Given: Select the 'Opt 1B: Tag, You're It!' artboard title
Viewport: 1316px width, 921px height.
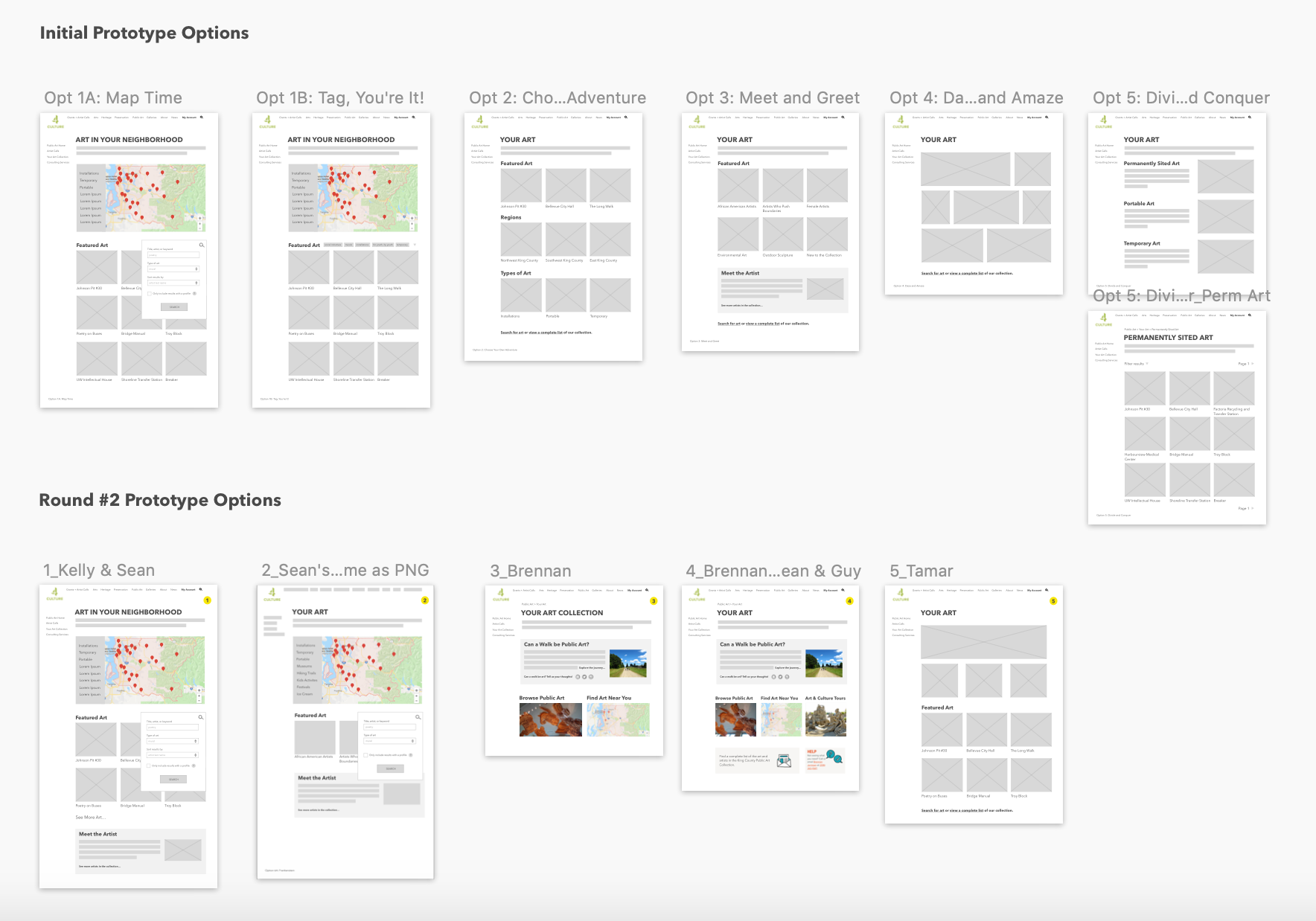Looking at the screenshot, I should pyautogui.click(x=340, y=98).
